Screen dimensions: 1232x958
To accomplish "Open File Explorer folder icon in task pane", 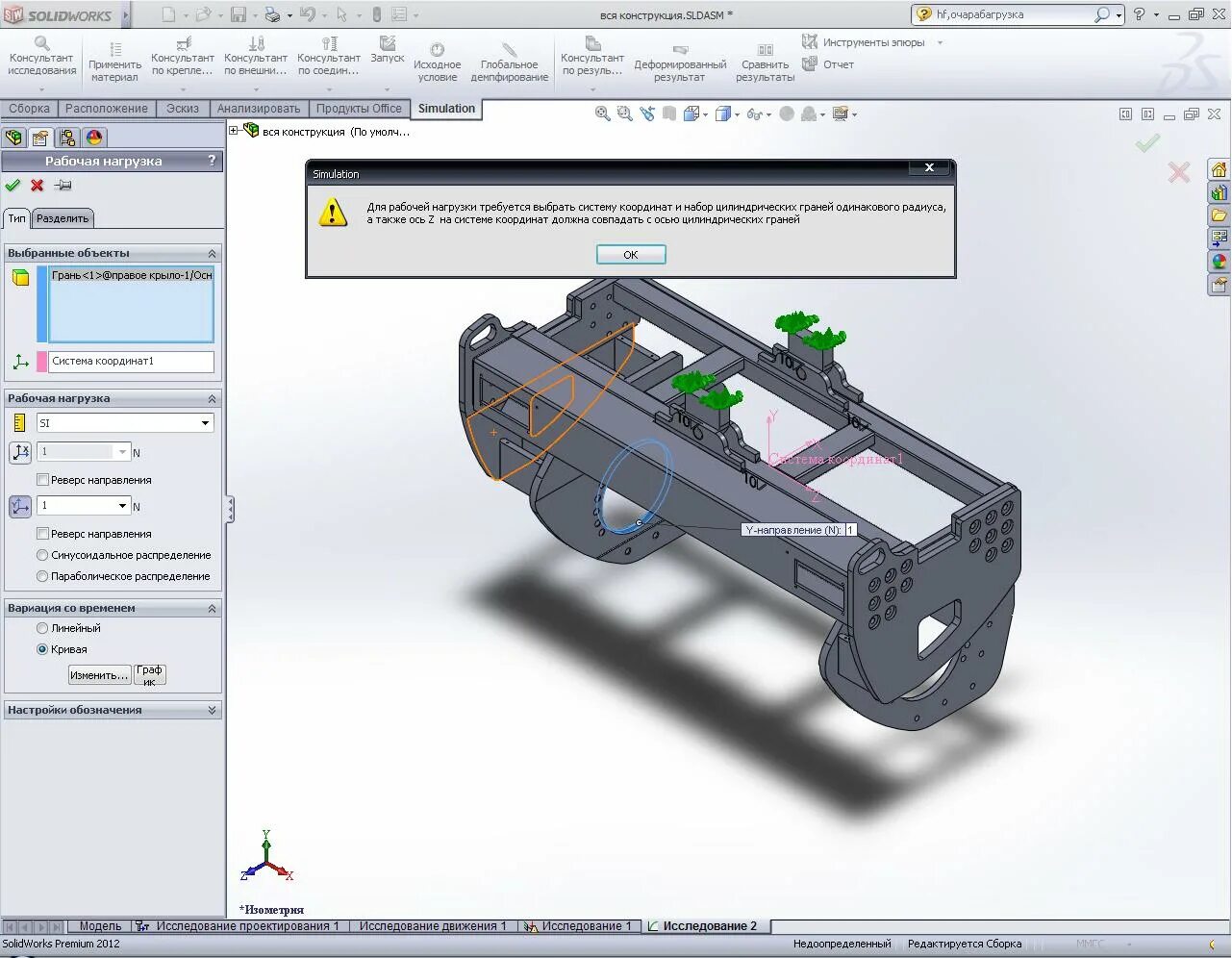I will (1219, 215).
